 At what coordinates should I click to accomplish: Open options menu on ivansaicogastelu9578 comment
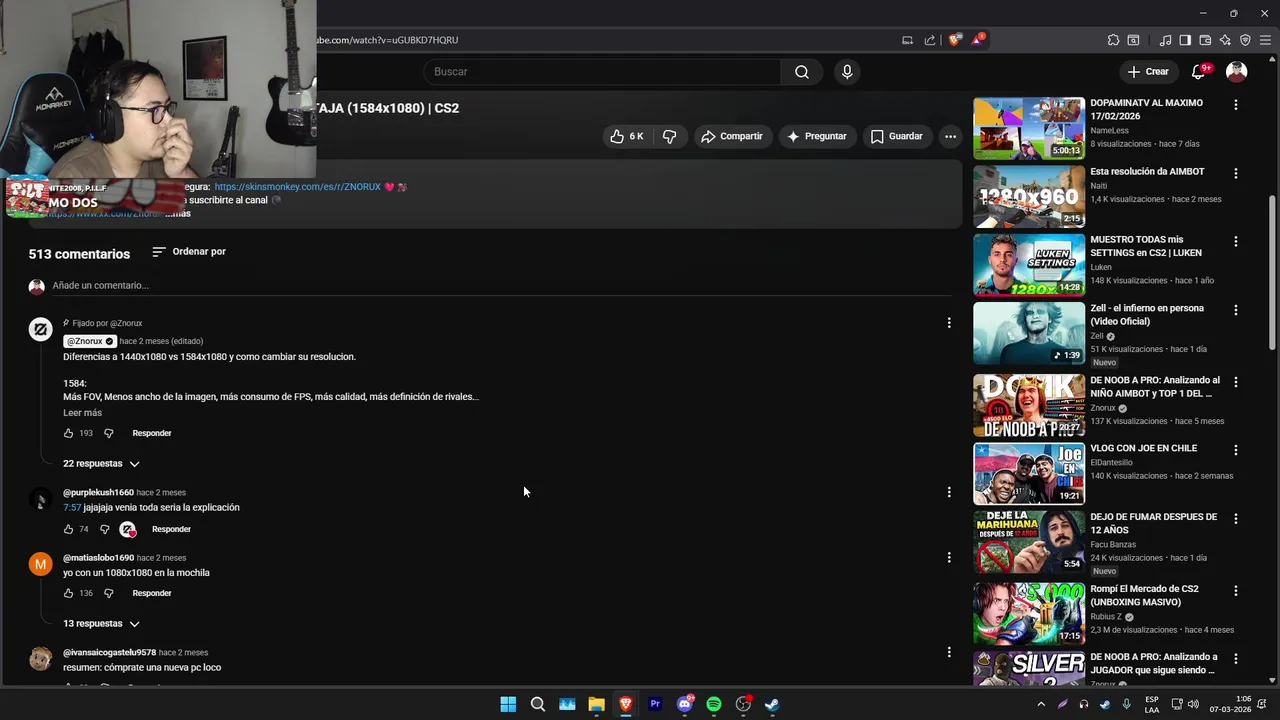949,652
